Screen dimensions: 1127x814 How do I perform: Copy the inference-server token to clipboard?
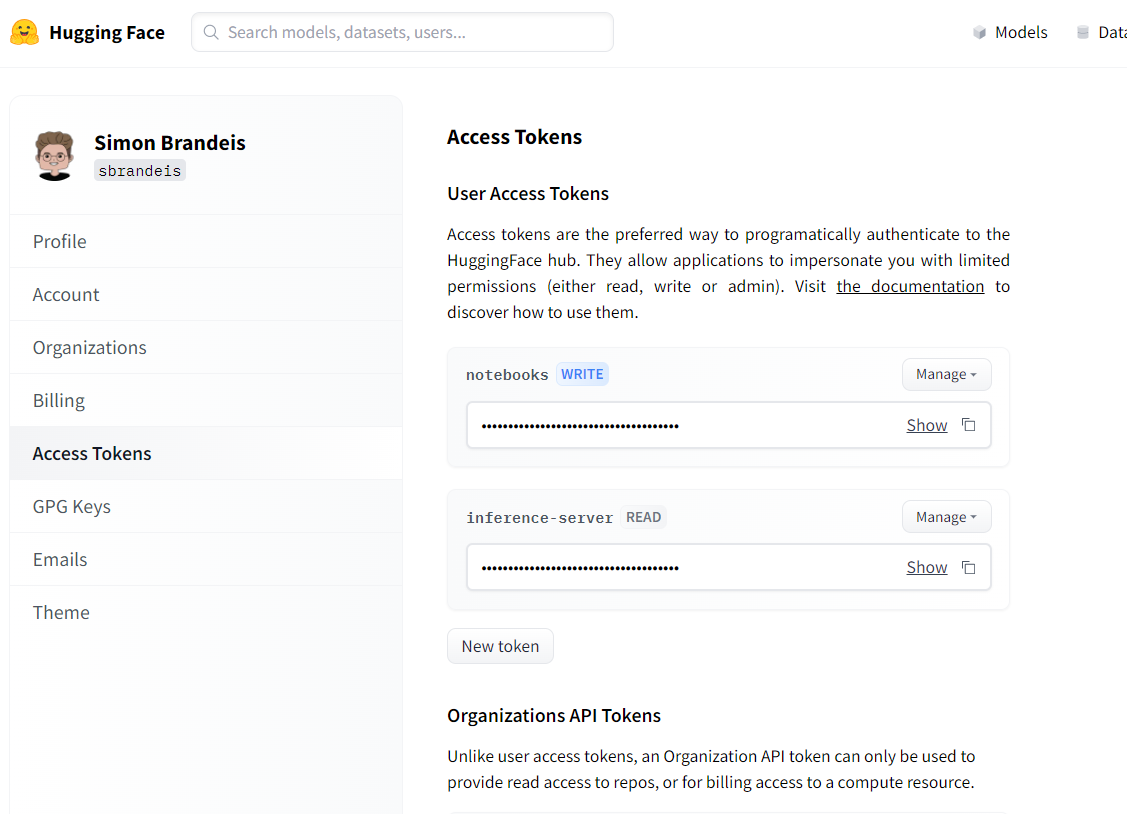[x=969, y=568]
